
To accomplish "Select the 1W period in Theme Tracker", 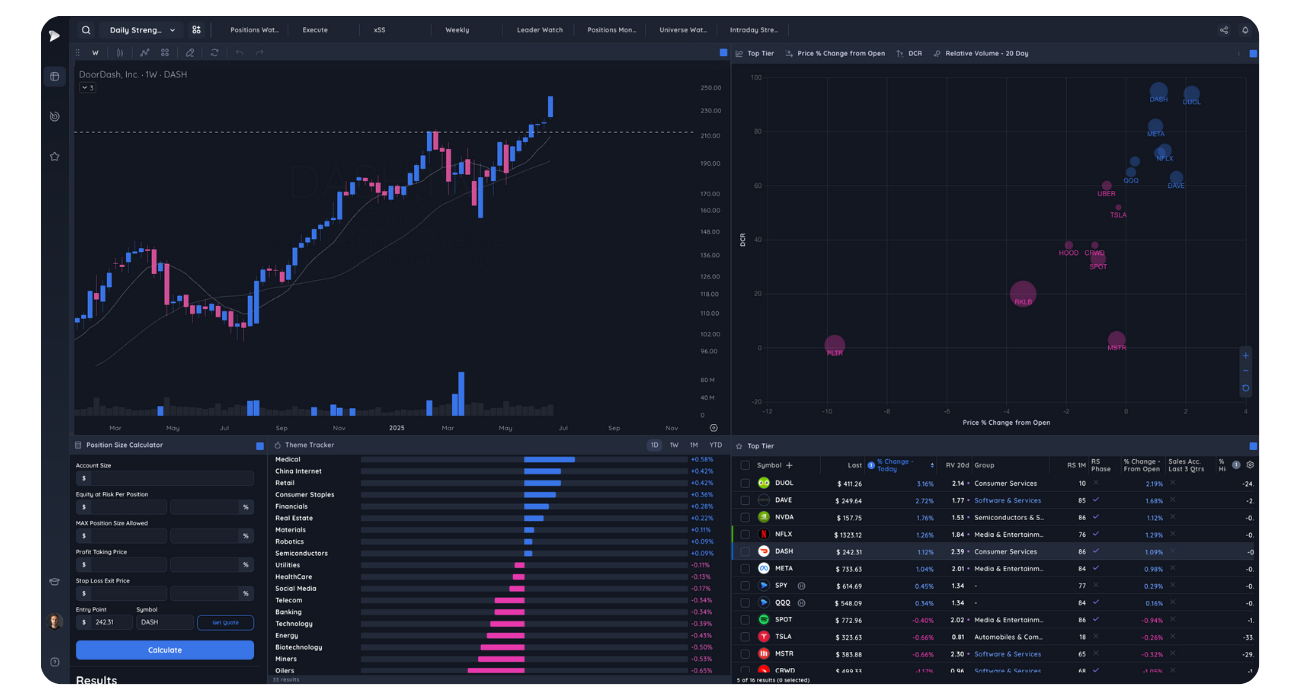I will click(x=674, y=445).
